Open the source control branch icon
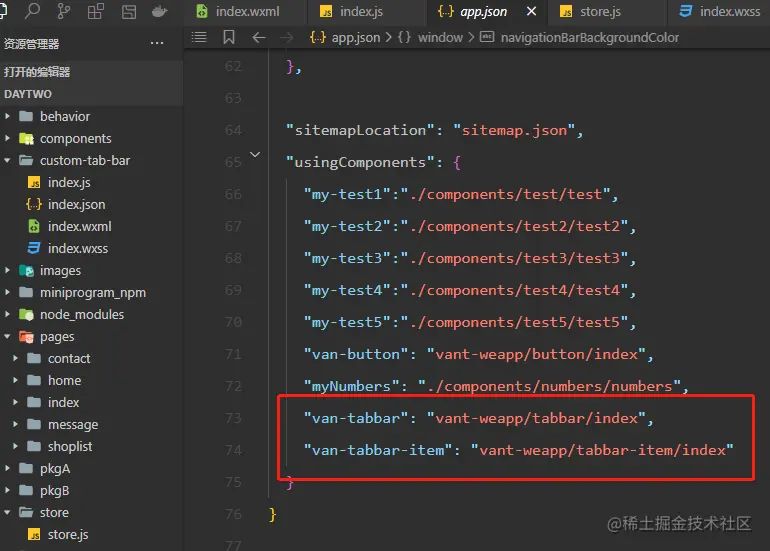770x551 pixels. click(x=64, y=11)
